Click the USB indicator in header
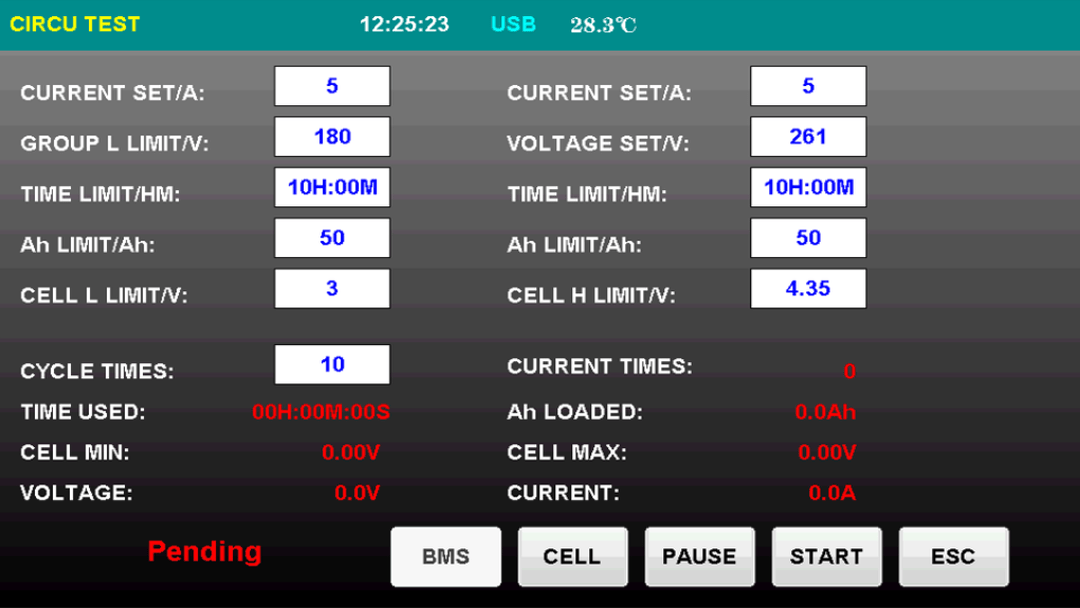This screenshot has height=608, width=1080. point(513,24)
